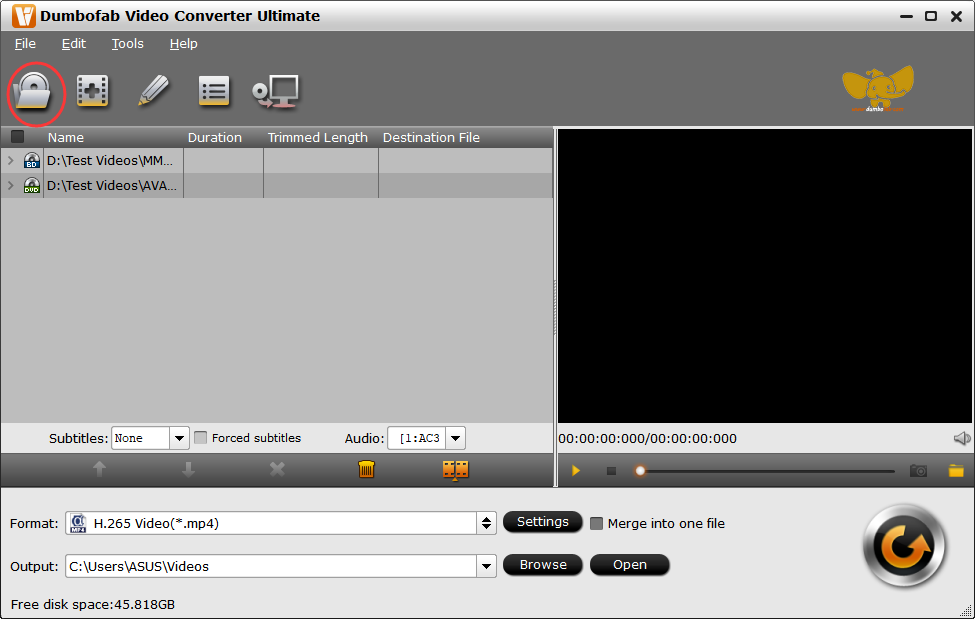Take a snapshot with the camera icon
975x619 pixels.
pyautogui.click(x=918, y=470)
